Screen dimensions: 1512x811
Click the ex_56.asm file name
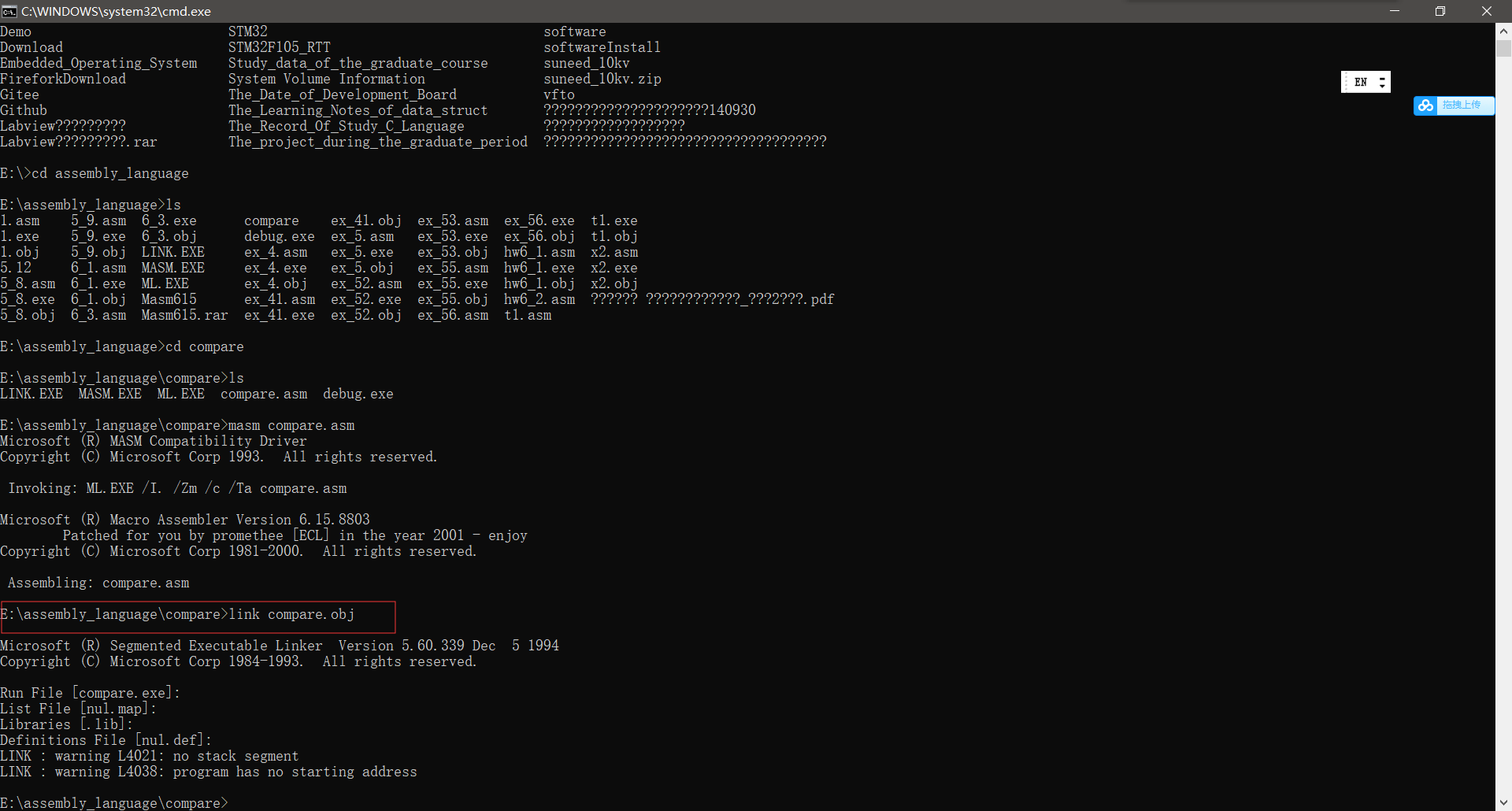pyautogui.click(x=453, y=315)
